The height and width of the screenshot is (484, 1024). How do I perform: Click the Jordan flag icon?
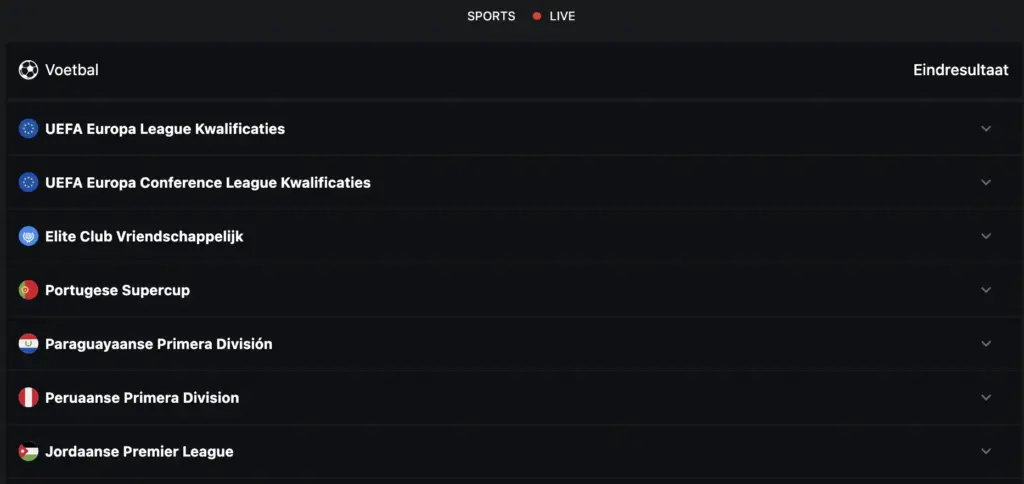click(x=28, y=451)
